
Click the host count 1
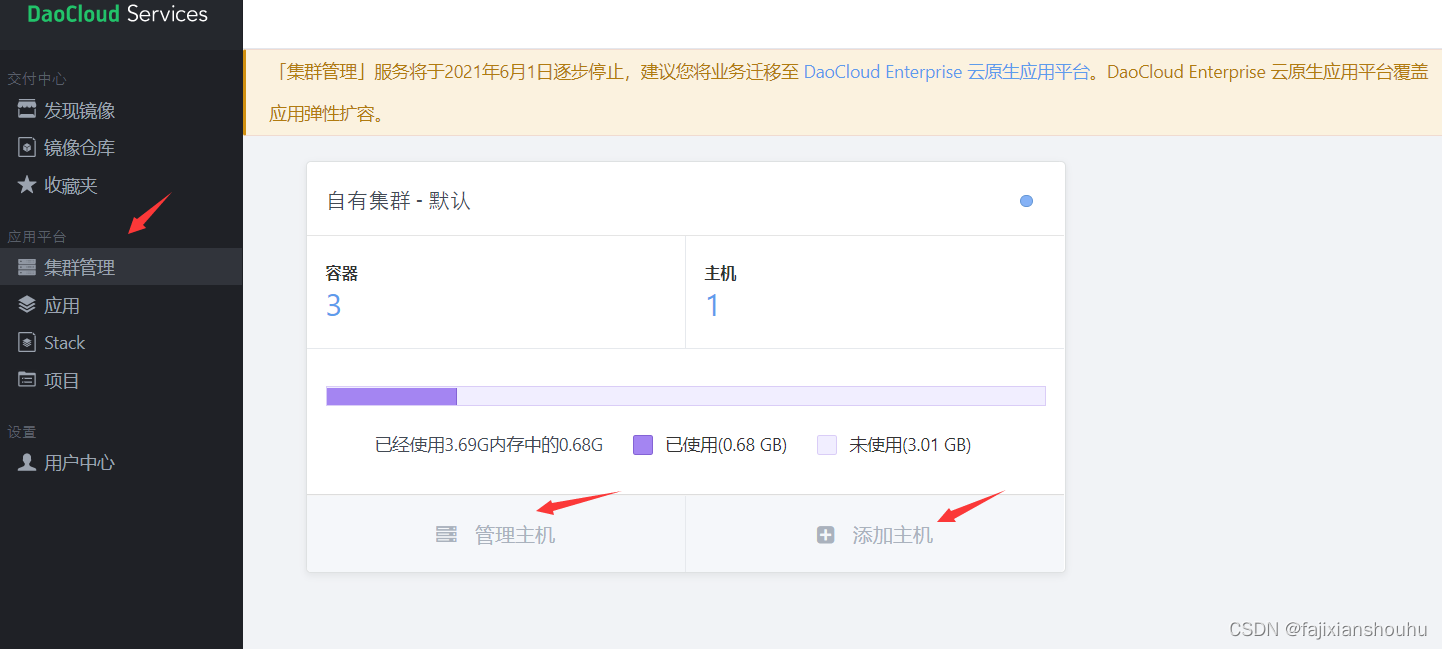(713, 306)
